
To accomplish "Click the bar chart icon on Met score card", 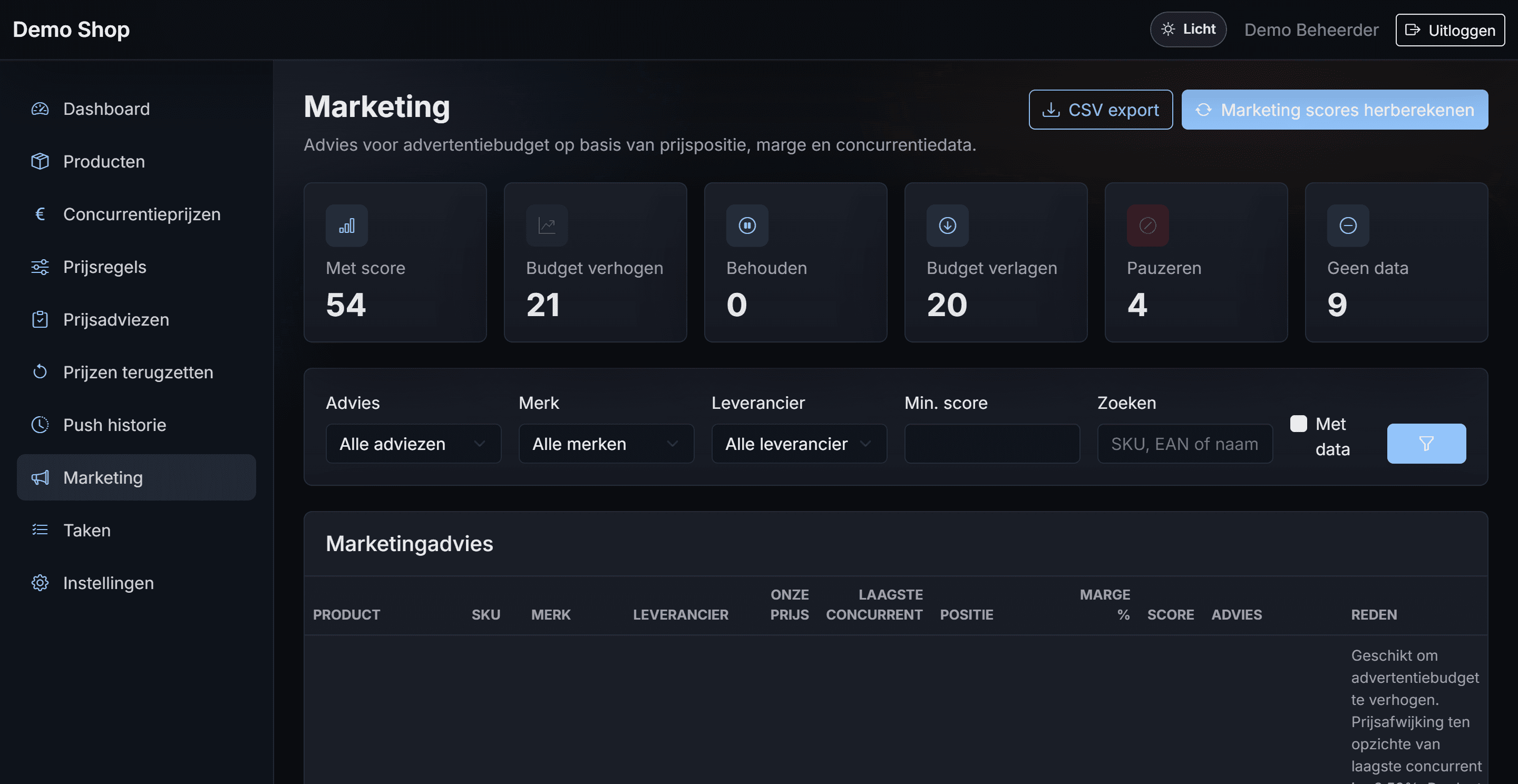I will pos(346,226).
